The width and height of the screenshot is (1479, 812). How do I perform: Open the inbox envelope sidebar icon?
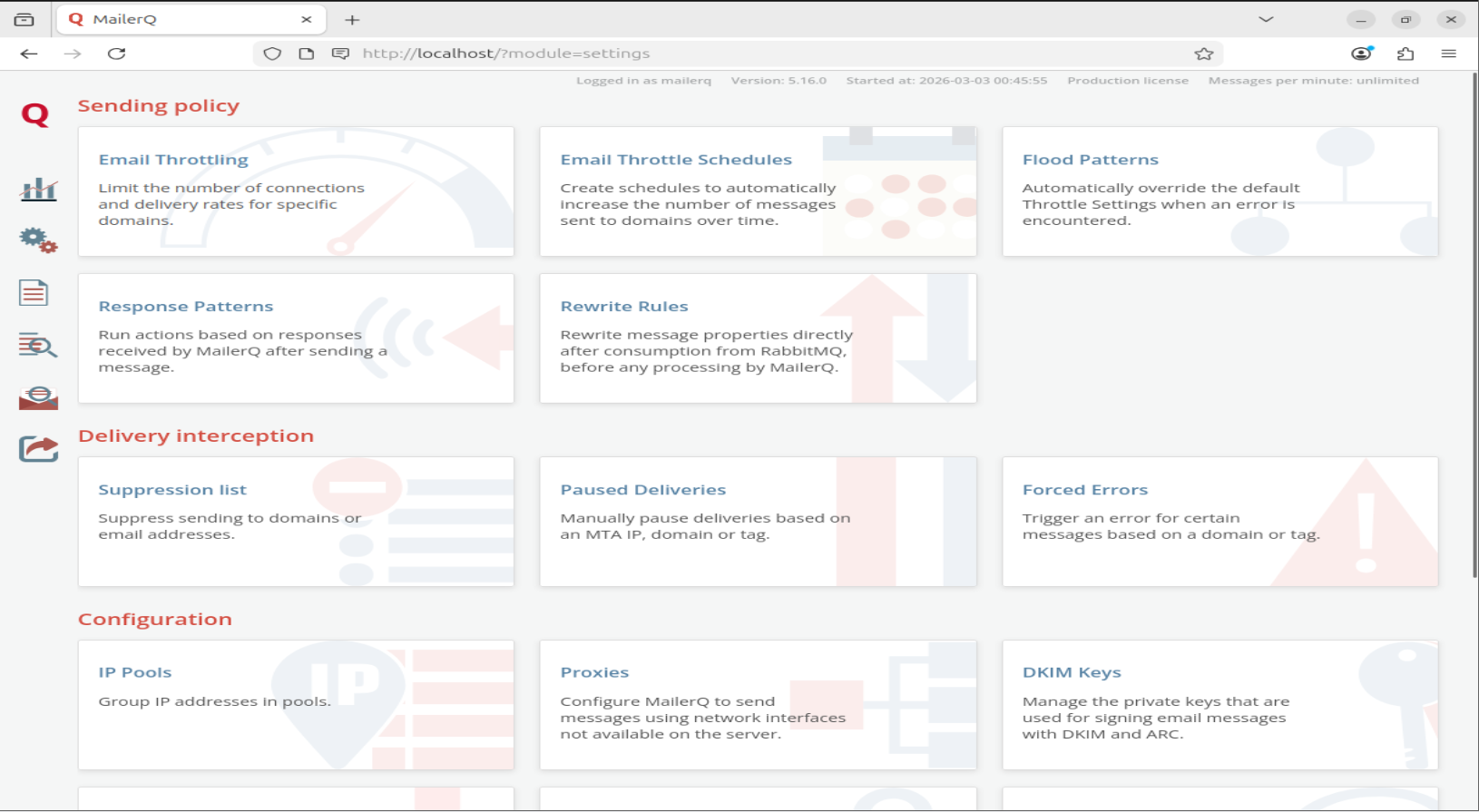[x=38, y=397]
